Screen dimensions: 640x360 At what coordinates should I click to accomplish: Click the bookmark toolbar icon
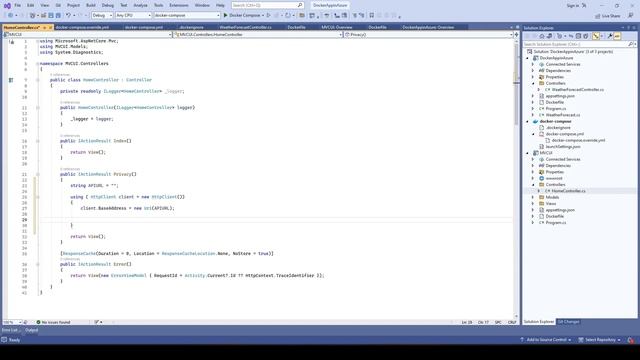(371, 15)
